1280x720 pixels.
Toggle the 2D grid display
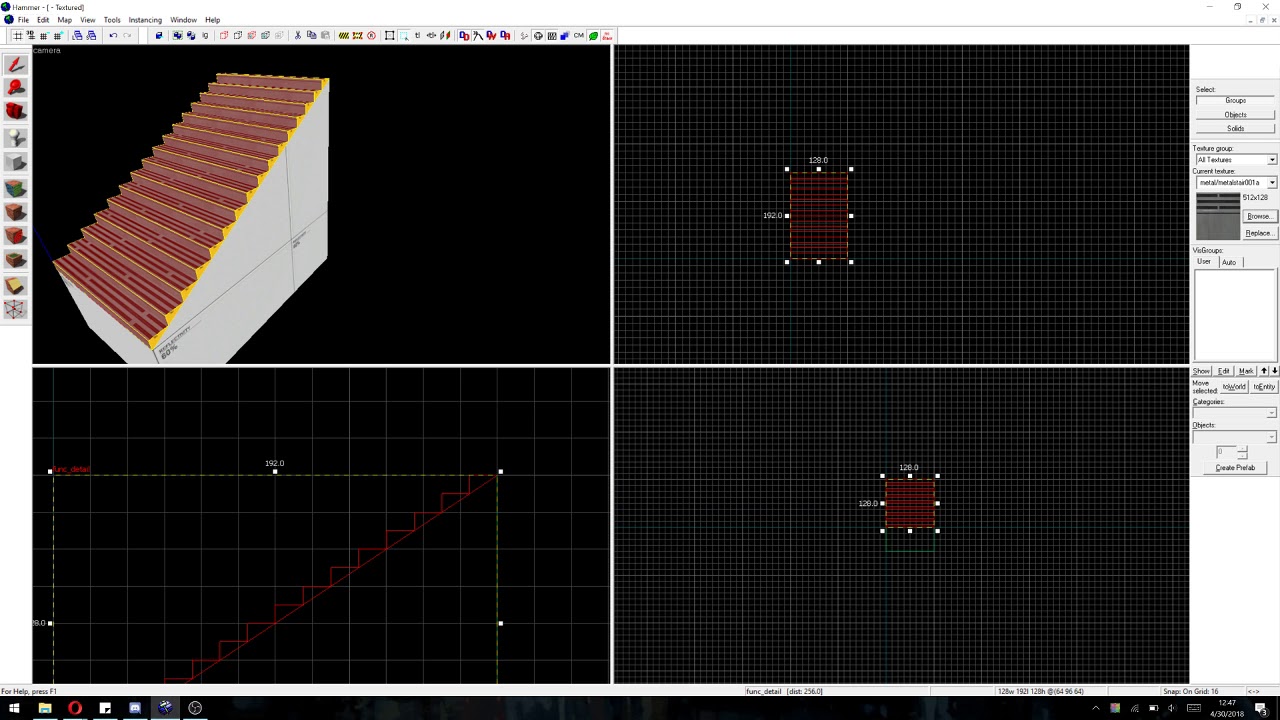(x=18, y=35)
